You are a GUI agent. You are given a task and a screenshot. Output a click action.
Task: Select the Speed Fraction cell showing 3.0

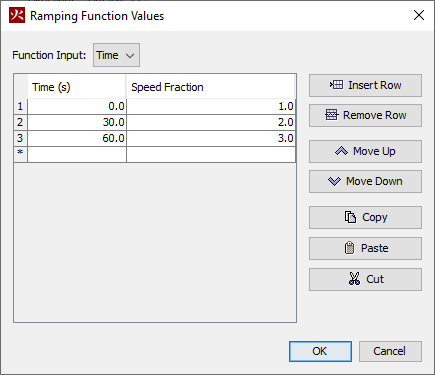click(211, 138)
